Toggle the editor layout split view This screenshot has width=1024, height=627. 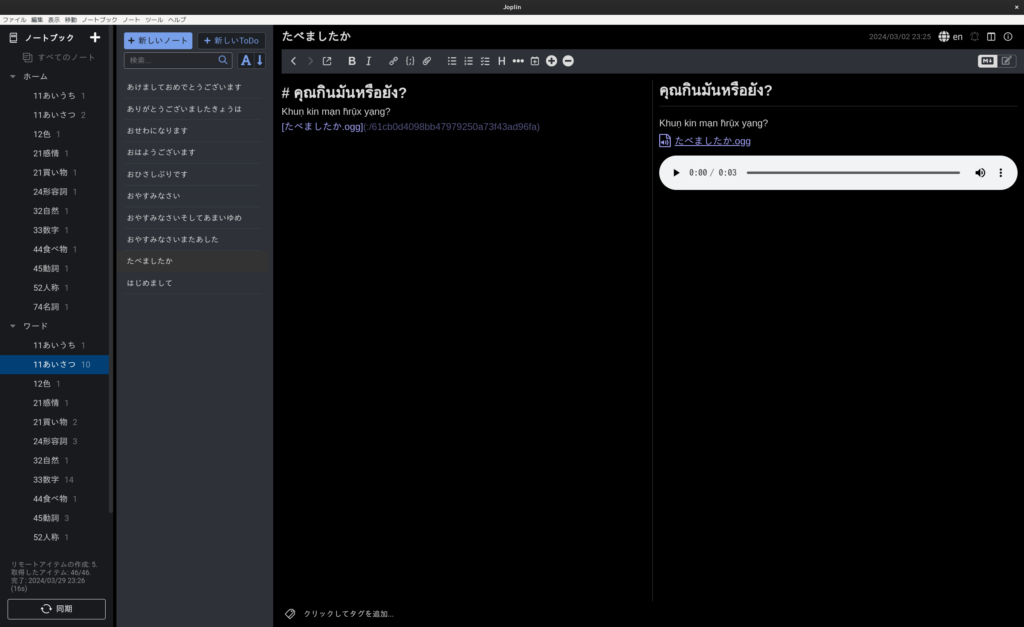coord(991,37)
